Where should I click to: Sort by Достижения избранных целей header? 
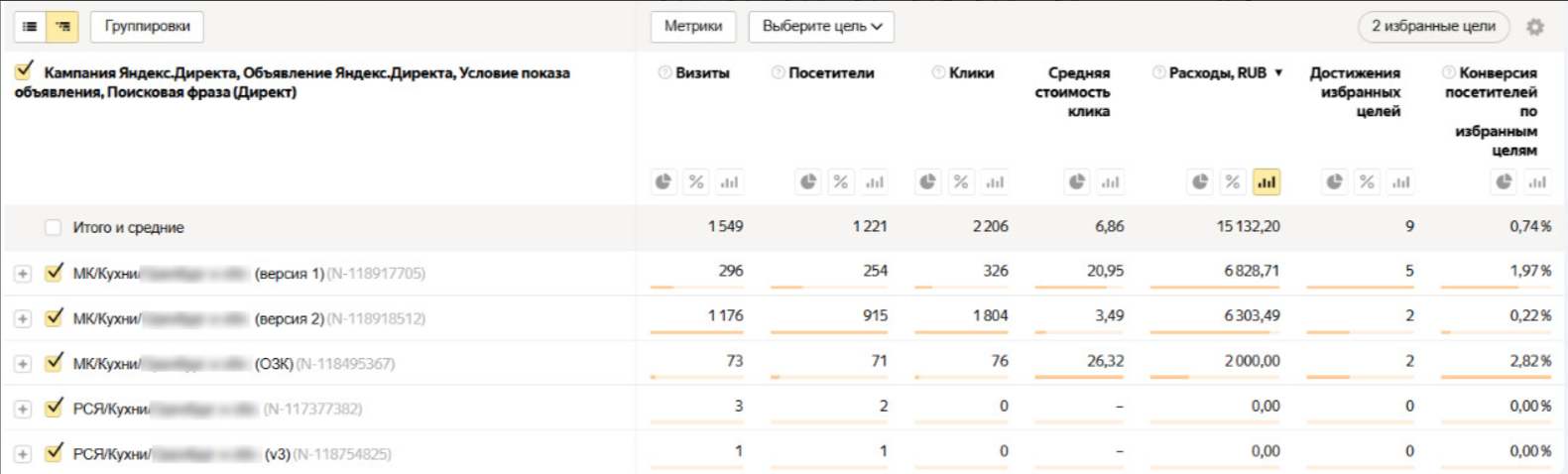tap(1355, 92)
